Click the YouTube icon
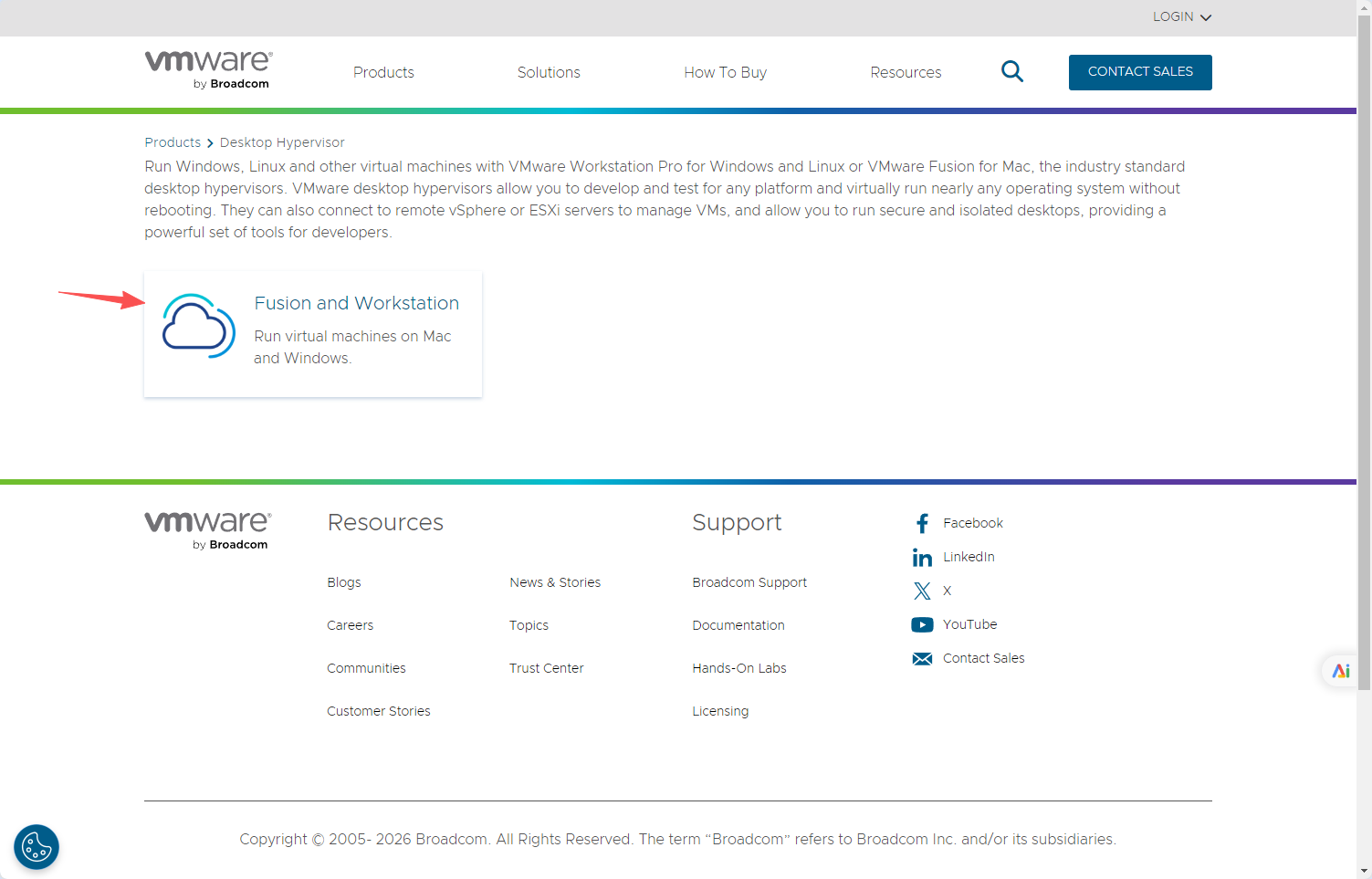Viewport: 1372px width, 879px height. click(922, 624)
